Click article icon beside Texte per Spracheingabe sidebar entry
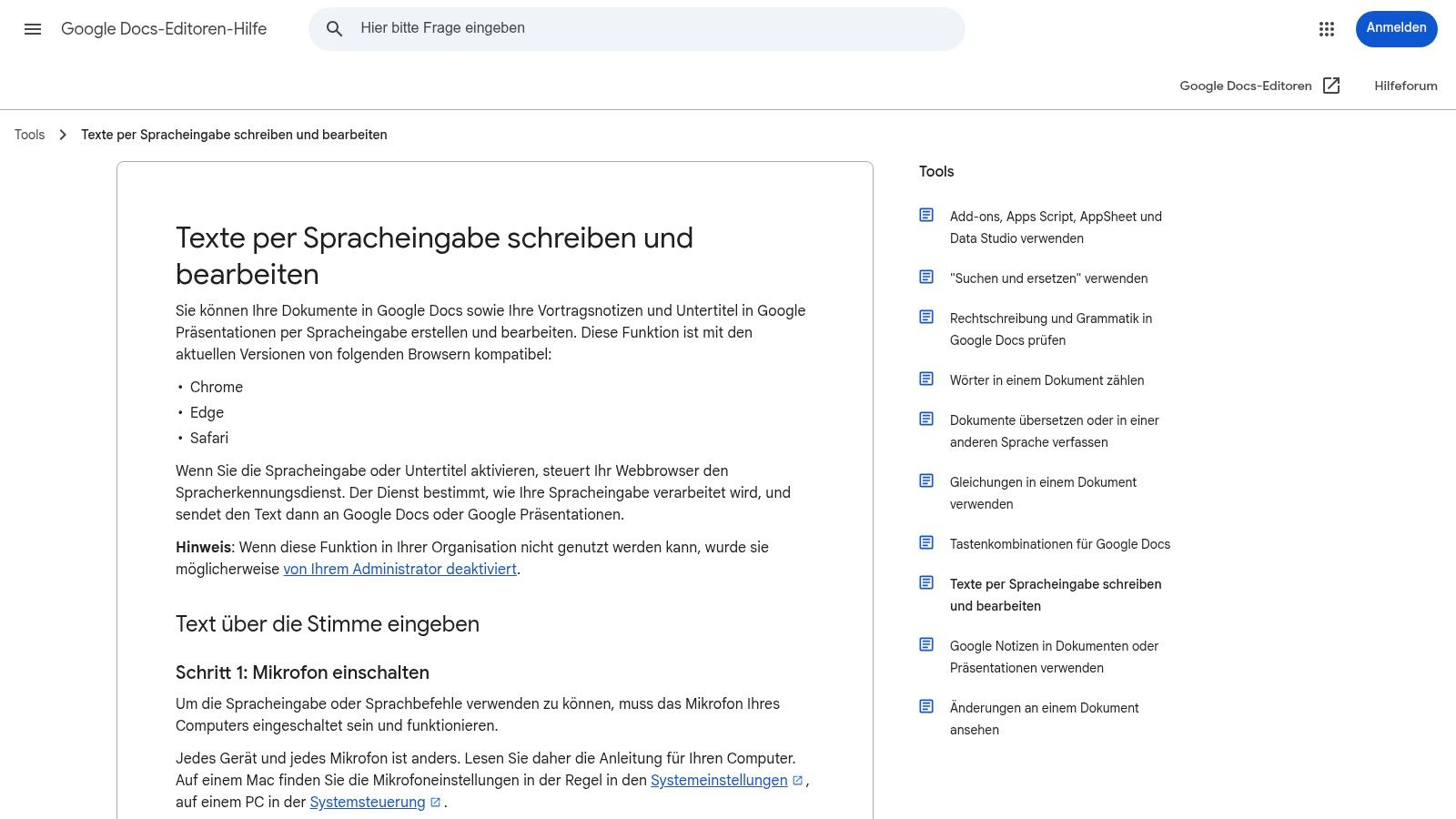1456x819 pixels. (x=926, y=582)
